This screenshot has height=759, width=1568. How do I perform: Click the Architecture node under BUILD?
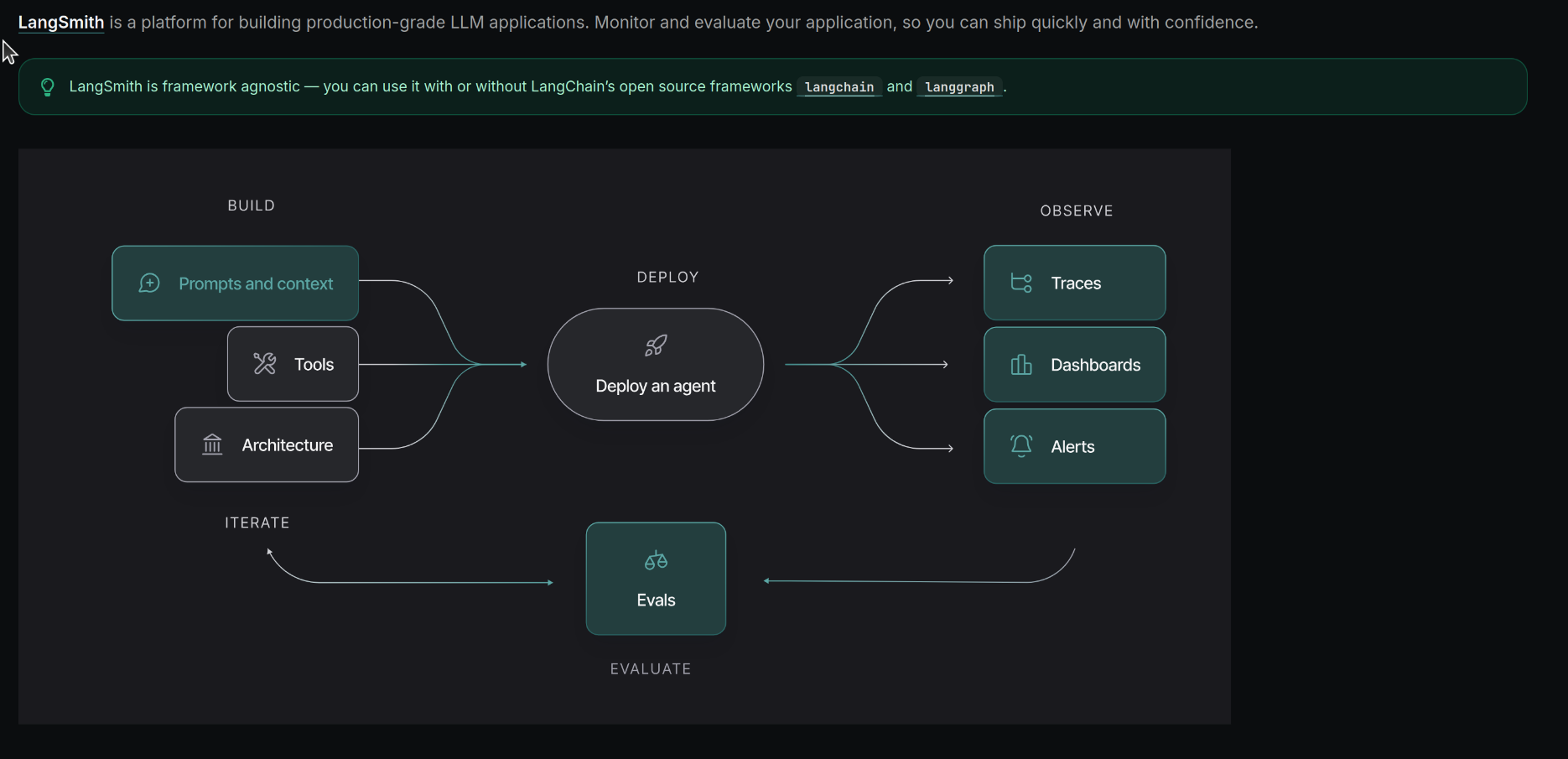click(266, 444)
